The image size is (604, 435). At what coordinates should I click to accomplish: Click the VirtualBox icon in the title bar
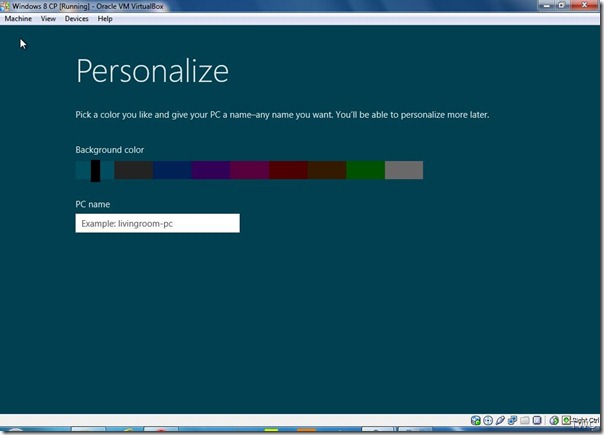(x=5, y=6)
